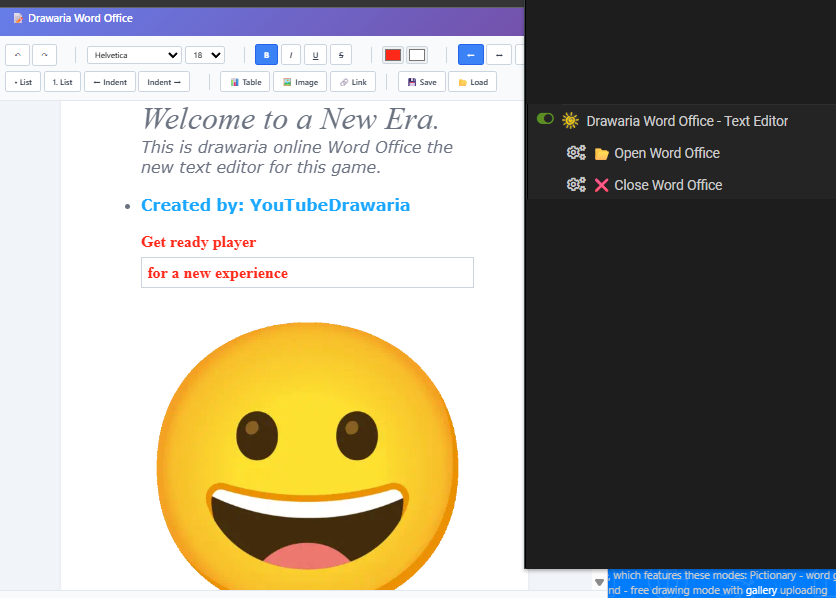Disable the Drawaria Word Office module toggle

(545, 119)
